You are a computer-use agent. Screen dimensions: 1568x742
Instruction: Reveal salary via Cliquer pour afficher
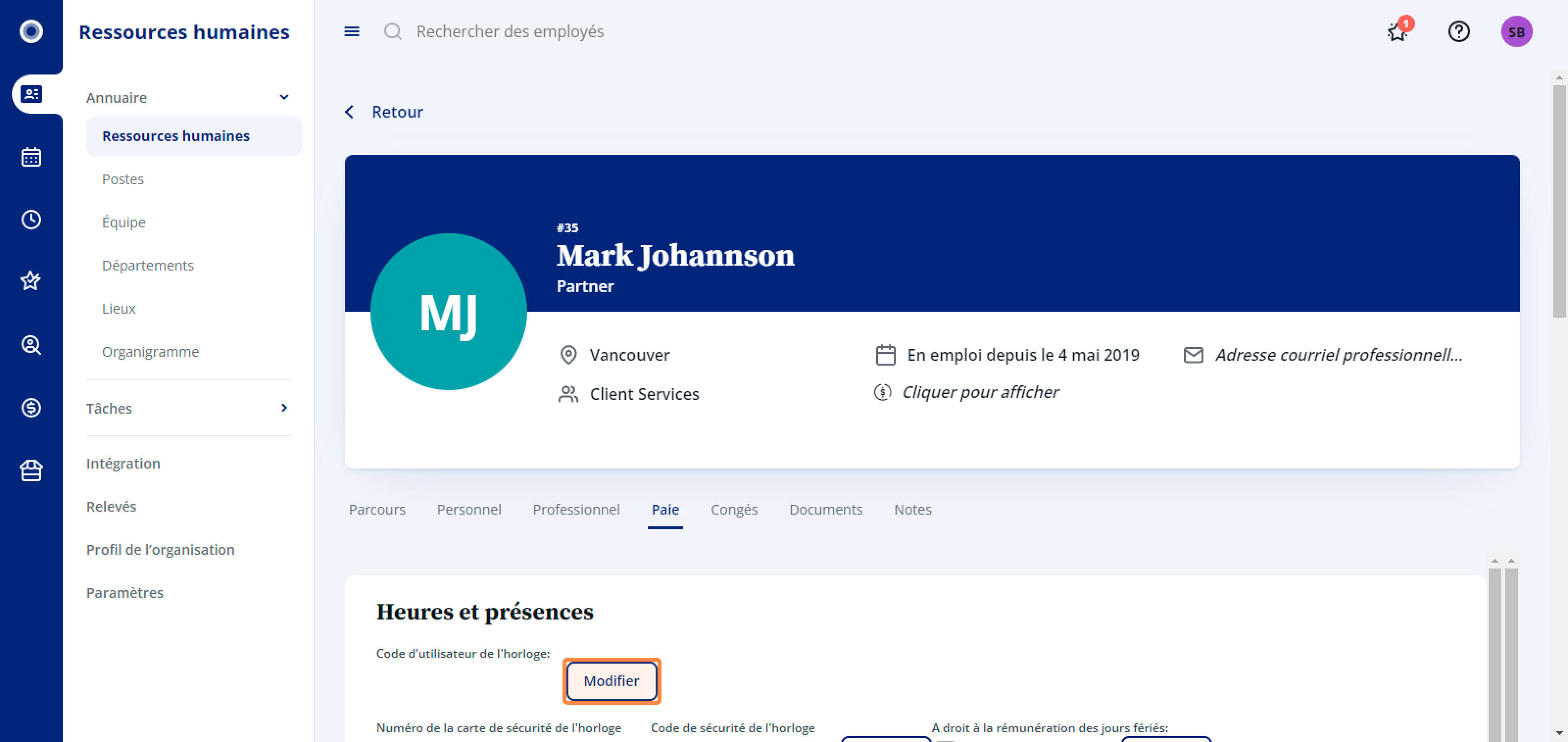pos(980,392)
